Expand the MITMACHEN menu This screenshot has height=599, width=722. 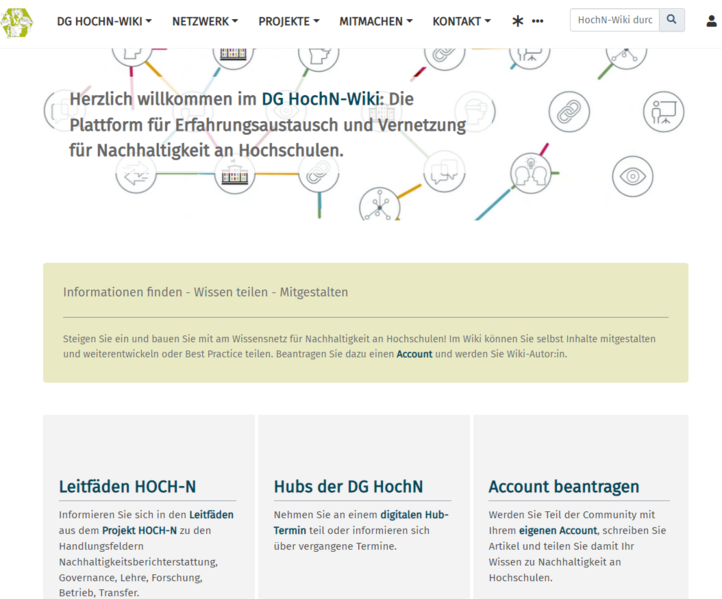pos(376,22)
